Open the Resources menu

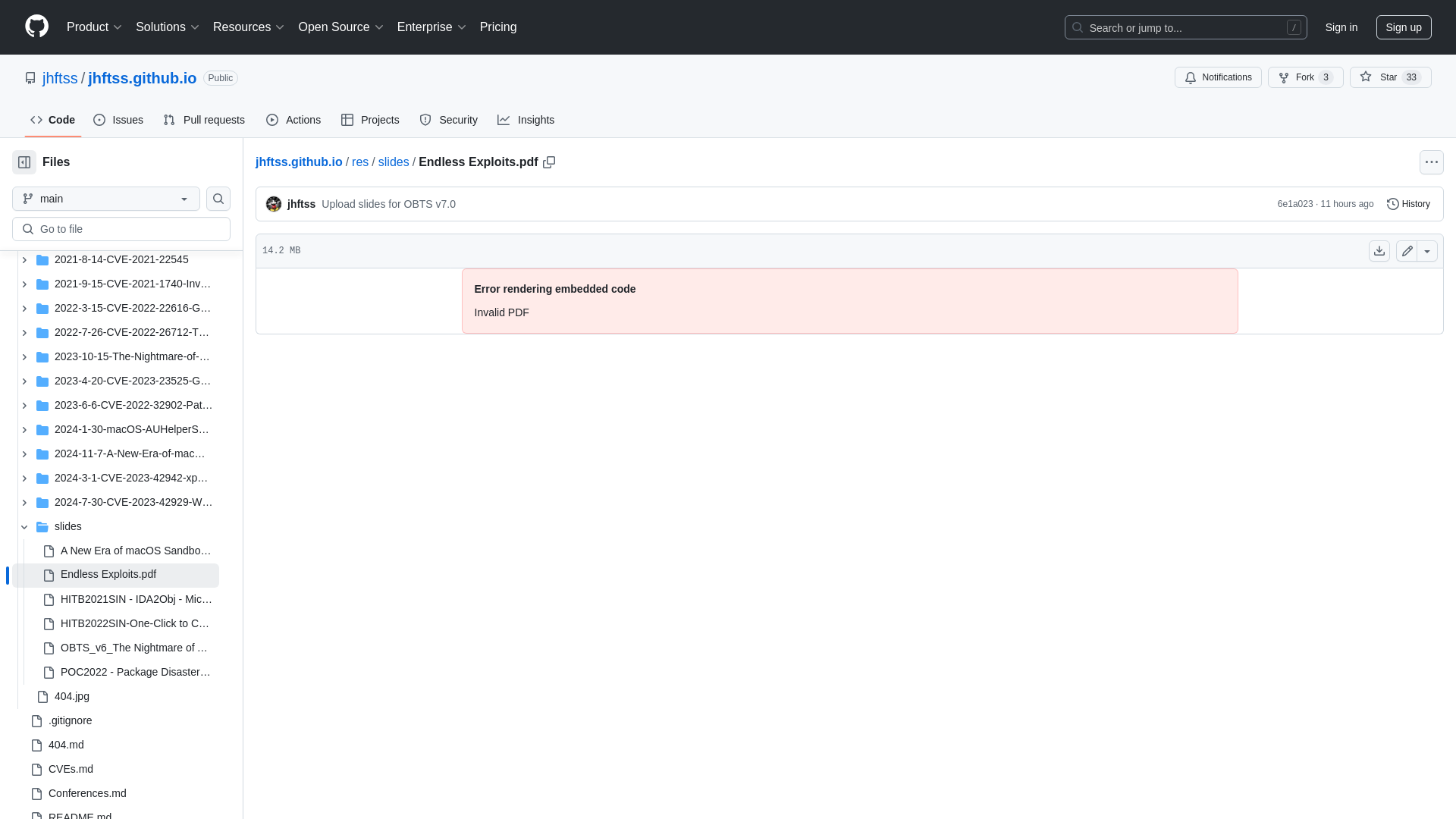[249, 27]
